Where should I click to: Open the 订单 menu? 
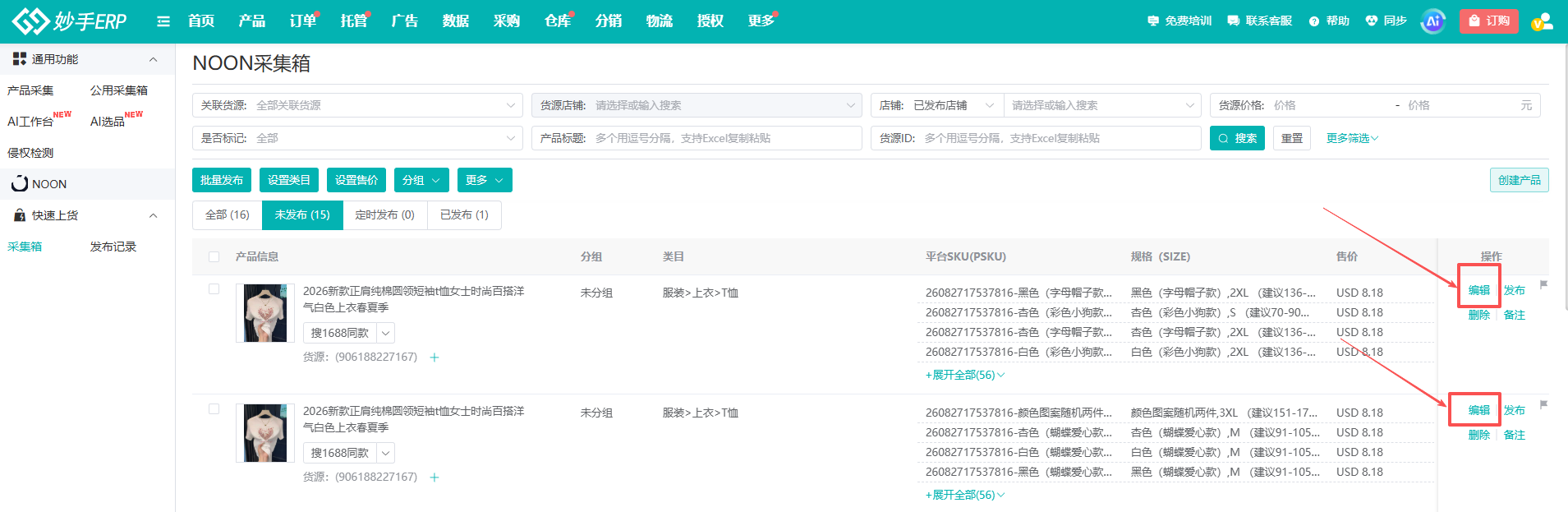click(303, 21)
